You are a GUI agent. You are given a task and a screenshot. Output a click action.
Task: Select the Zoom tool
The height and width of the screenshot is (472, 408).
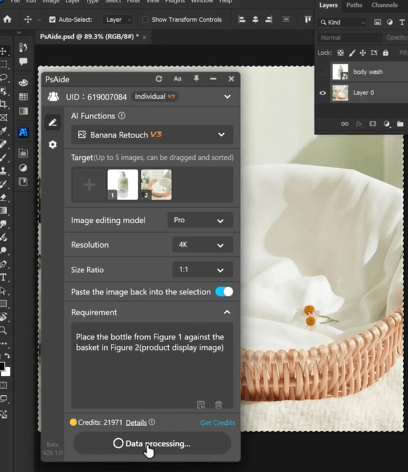[3, 330]
